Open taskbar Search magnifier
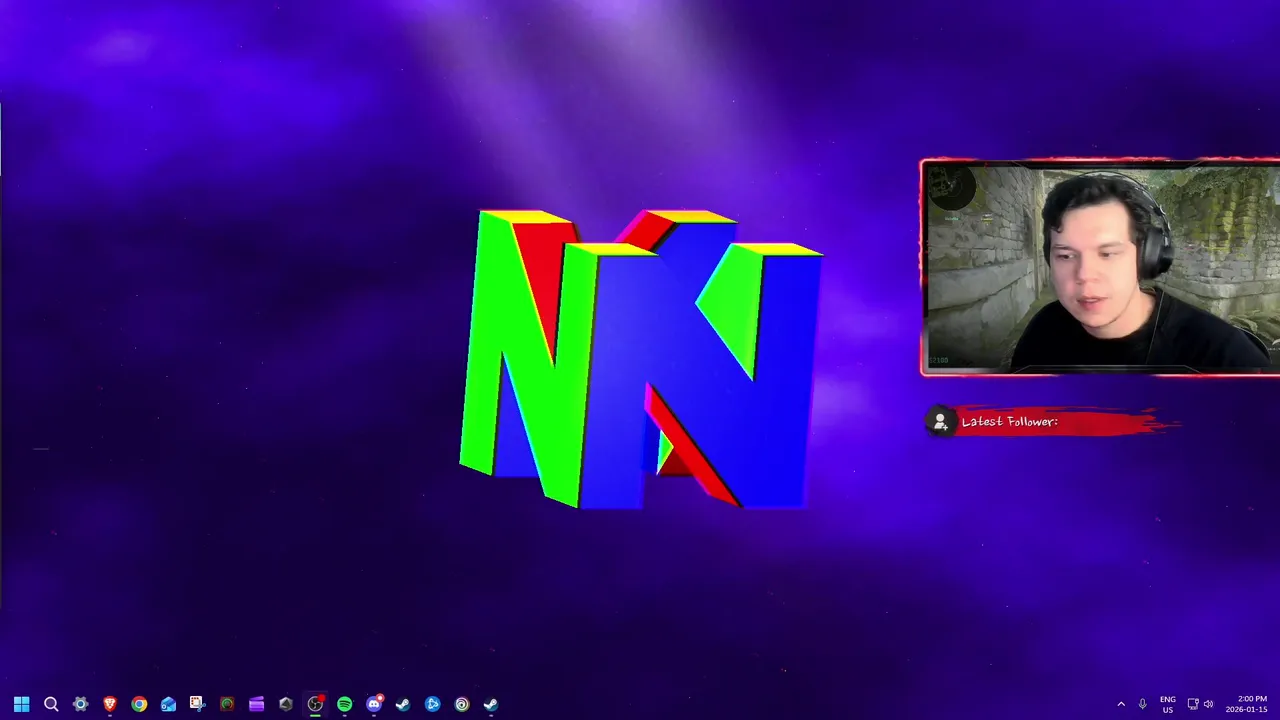Screen dimensions: 1280x720 coord(51,704)
